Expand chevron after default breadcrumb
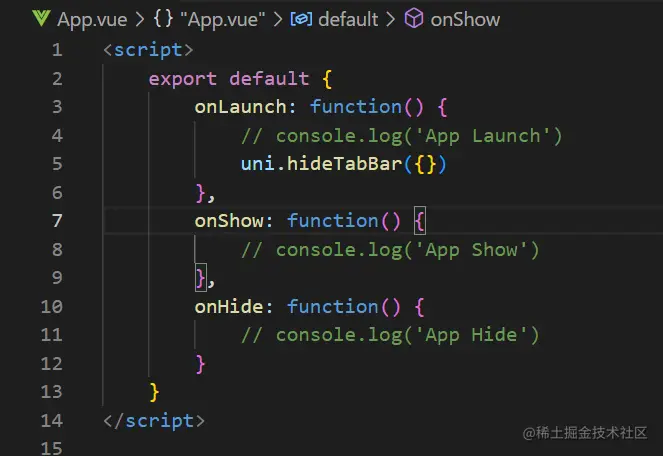The image size is (663, 456). (390, 19)
